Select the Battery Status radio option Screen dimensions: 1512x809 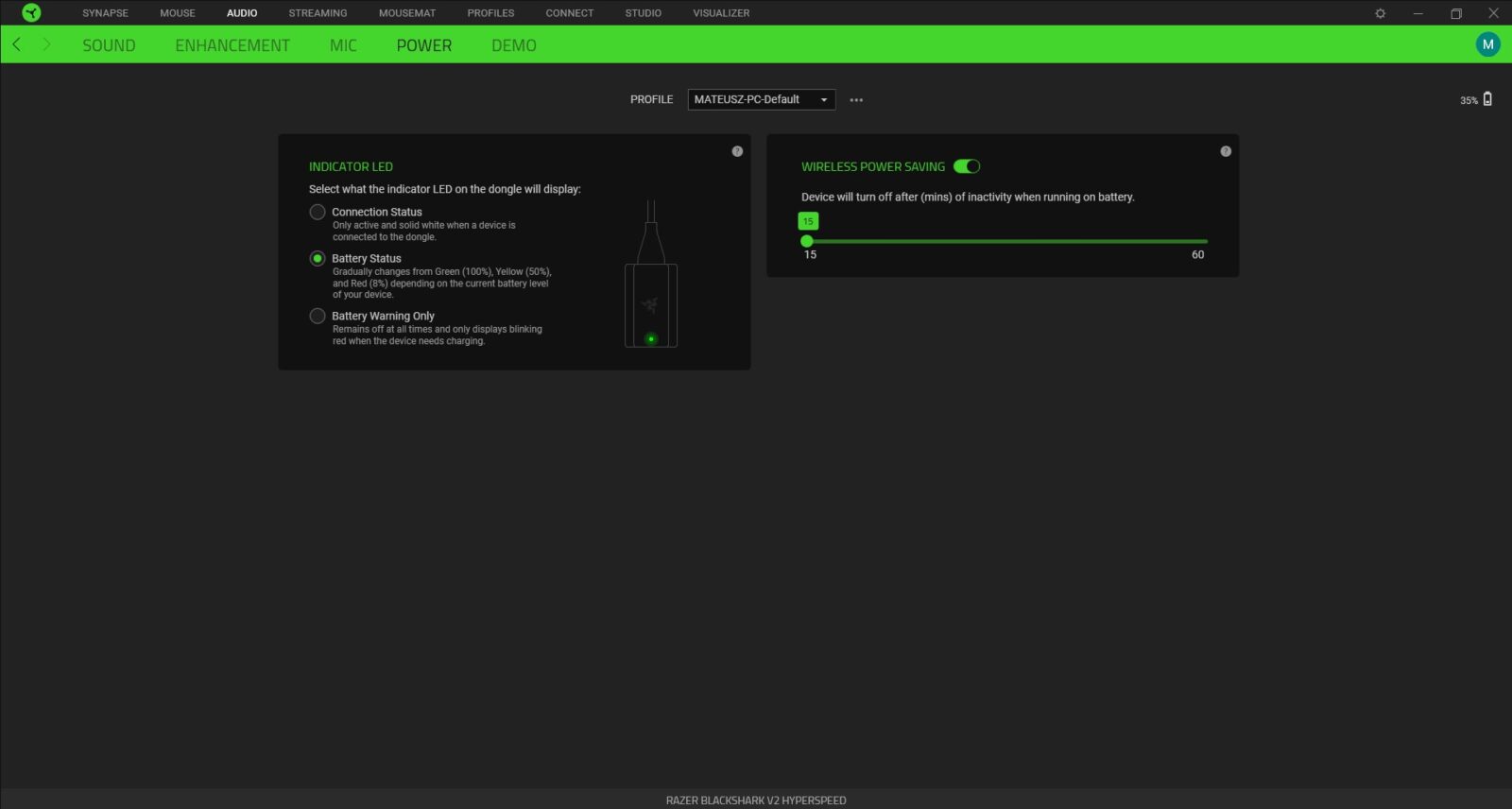click(318, 259)
